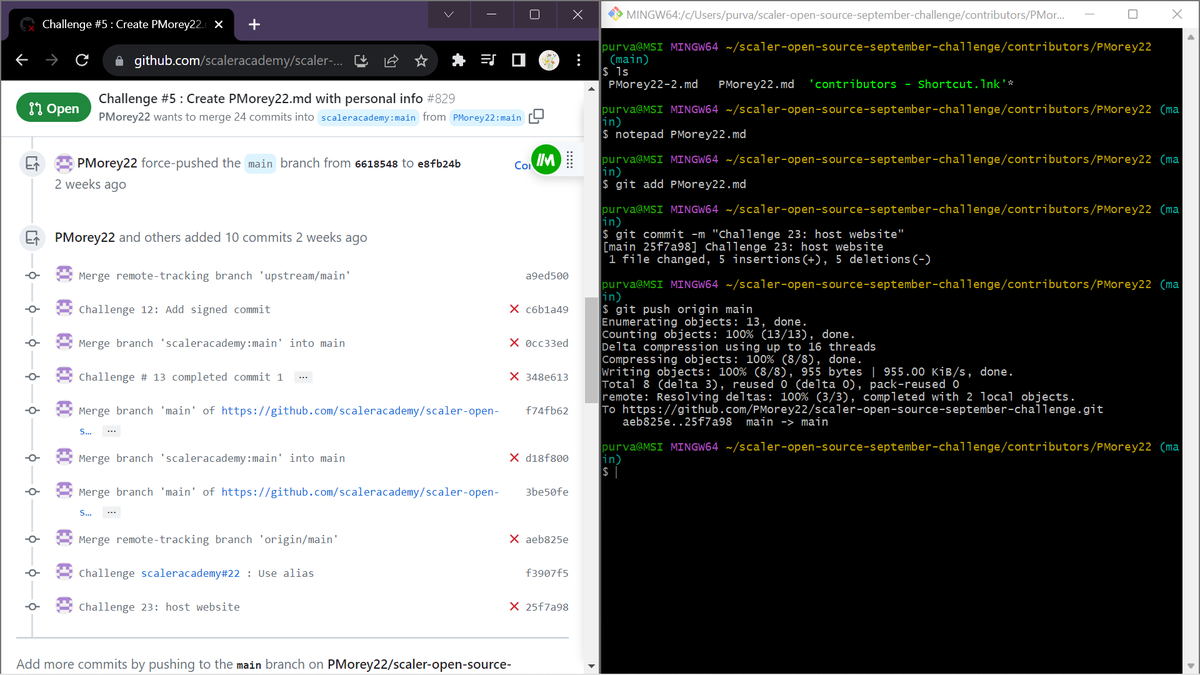Image resolution: width=1200 pixels, height=675 pixels.
Task: Open the PMorey22/scaler-open-source- repository link at bottom
Action: coord(421,664)
